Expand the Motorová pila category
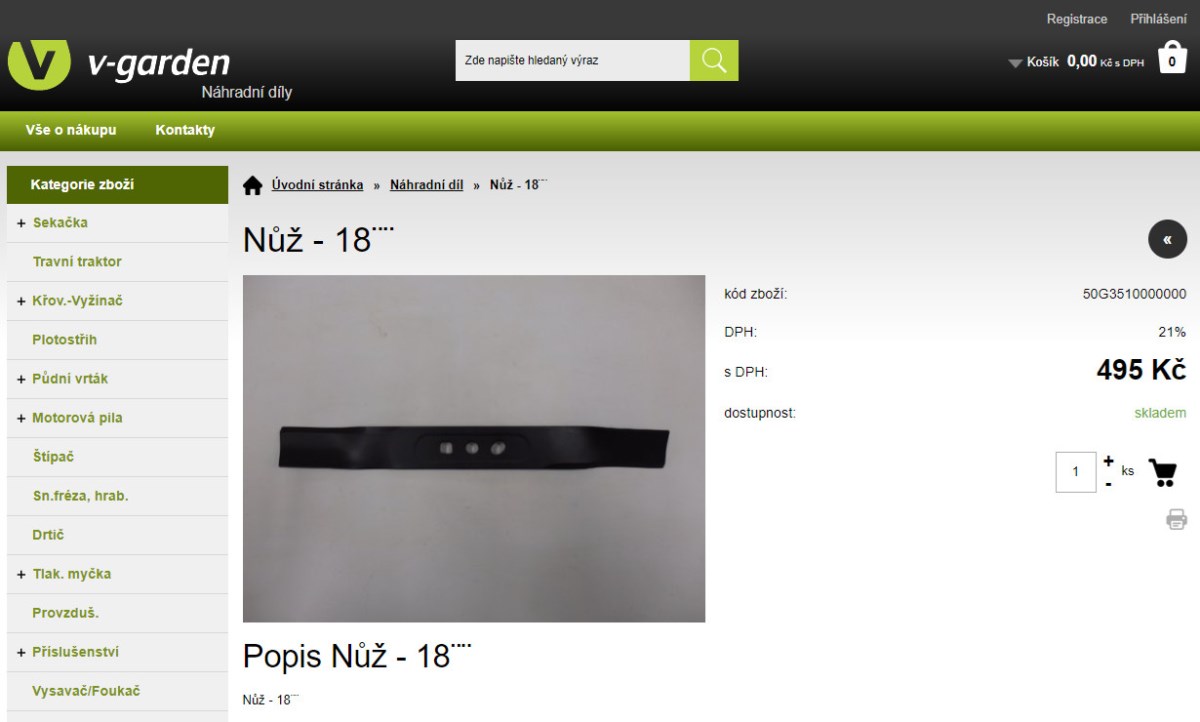The height and width of the screenshot is (722, 1200). (x=21, y=418)
